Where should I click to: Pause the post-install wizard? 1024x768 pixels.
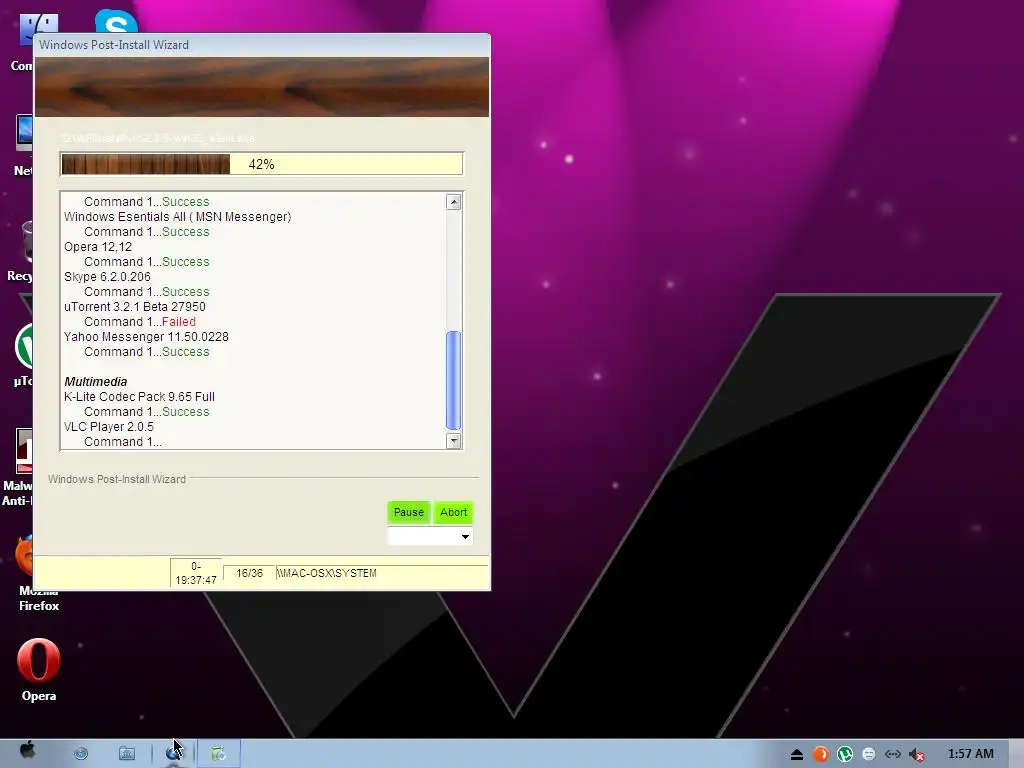pos(409,512)
